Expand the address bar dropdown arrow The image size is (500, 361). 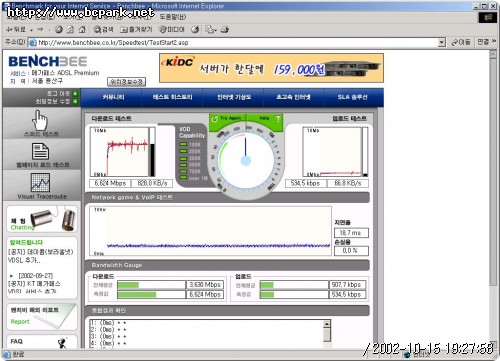(x=442, y=42)
